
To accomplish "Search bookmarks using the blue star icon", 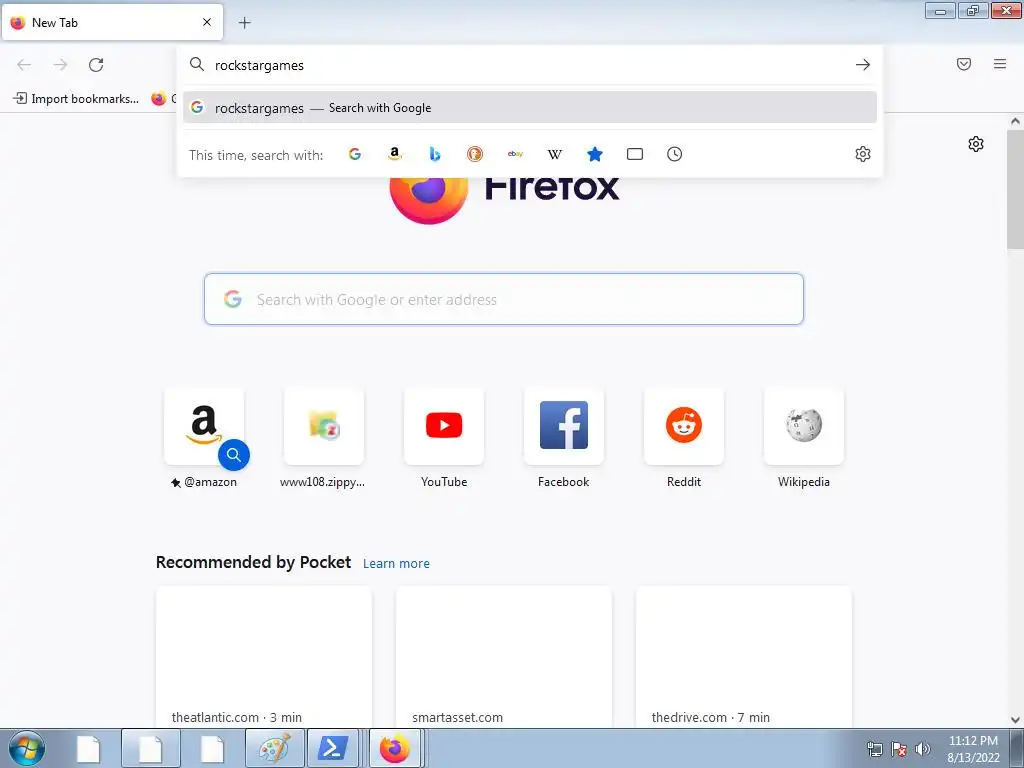I will (595, 154).
